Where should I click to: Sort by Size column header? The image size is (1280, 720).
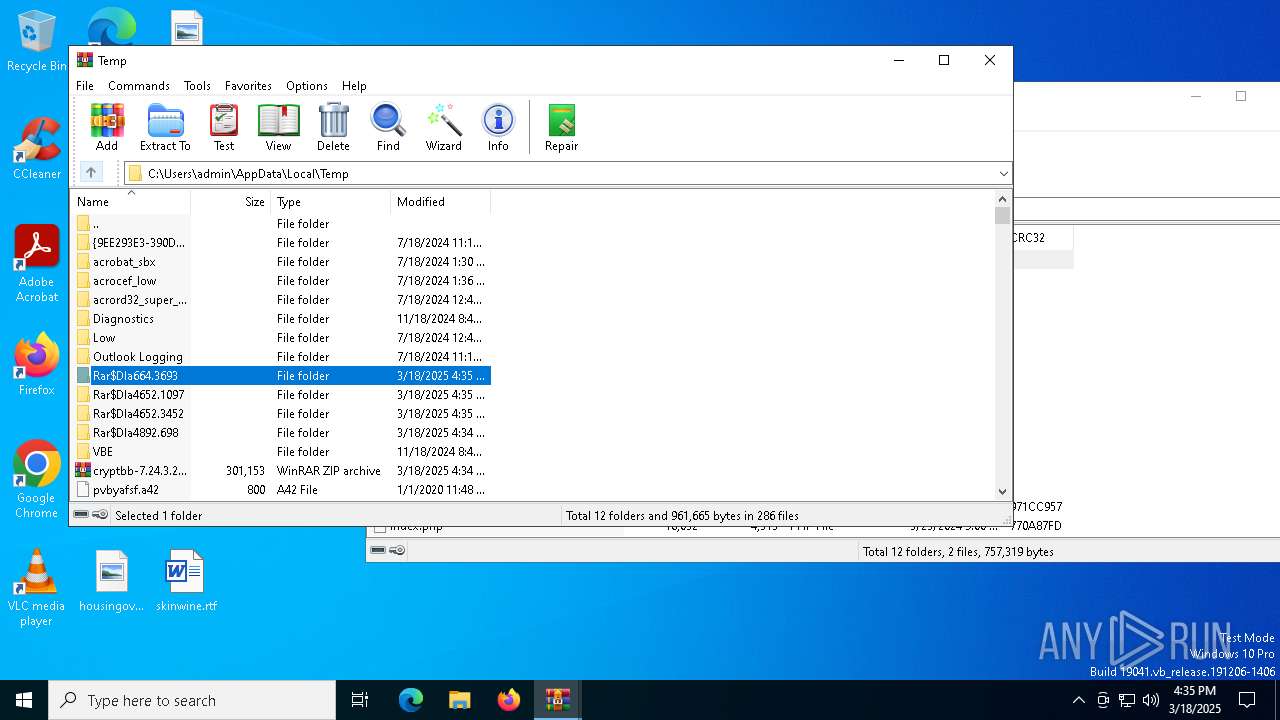click(x=231, y=202)
